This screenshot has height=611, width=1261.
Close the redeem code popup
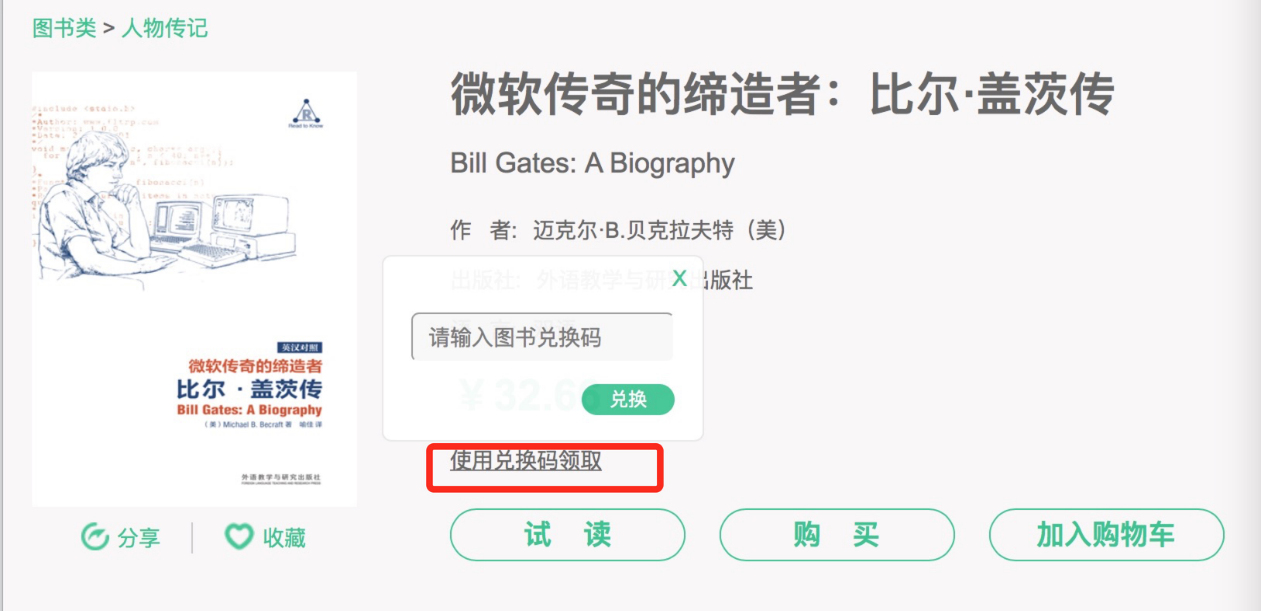tap(679, 279)
